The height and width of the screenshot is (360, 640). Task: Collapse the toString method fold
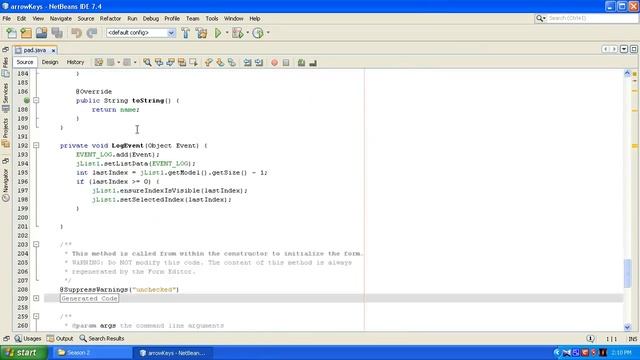(36, 100)
